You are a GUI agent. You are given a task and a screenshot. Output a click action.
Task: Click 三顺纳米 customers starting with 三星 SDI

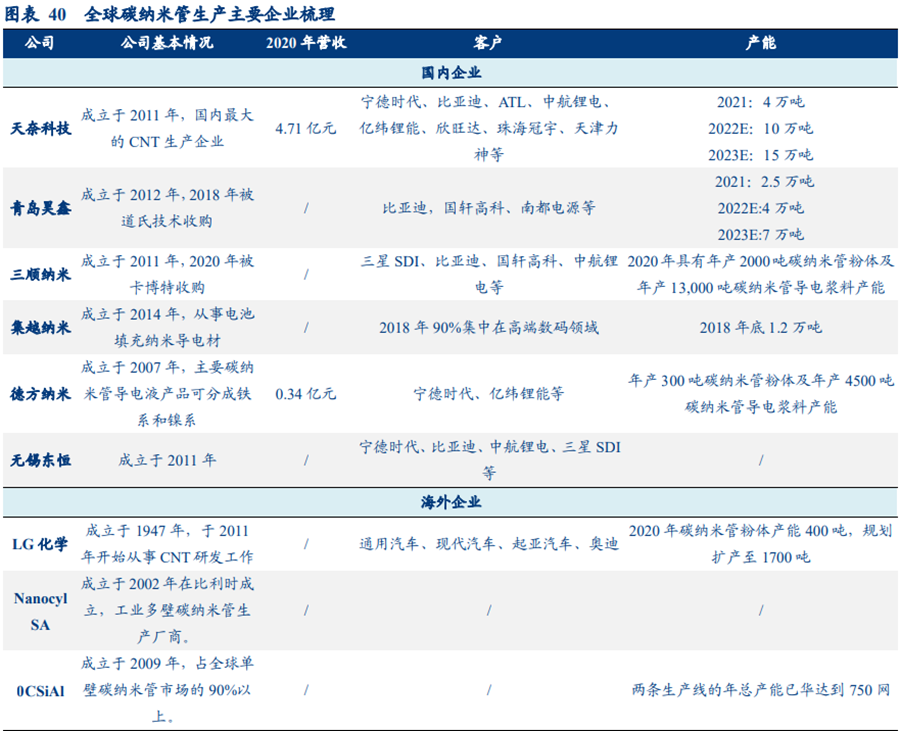(489, 274)
